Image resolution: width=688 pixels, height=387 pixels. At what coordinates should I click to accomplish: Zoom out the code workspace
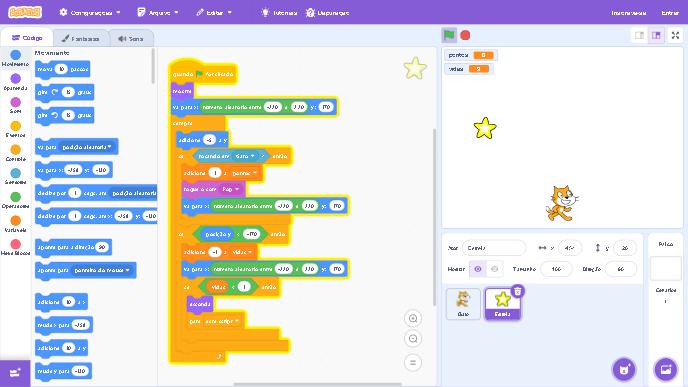coord(413,339)
